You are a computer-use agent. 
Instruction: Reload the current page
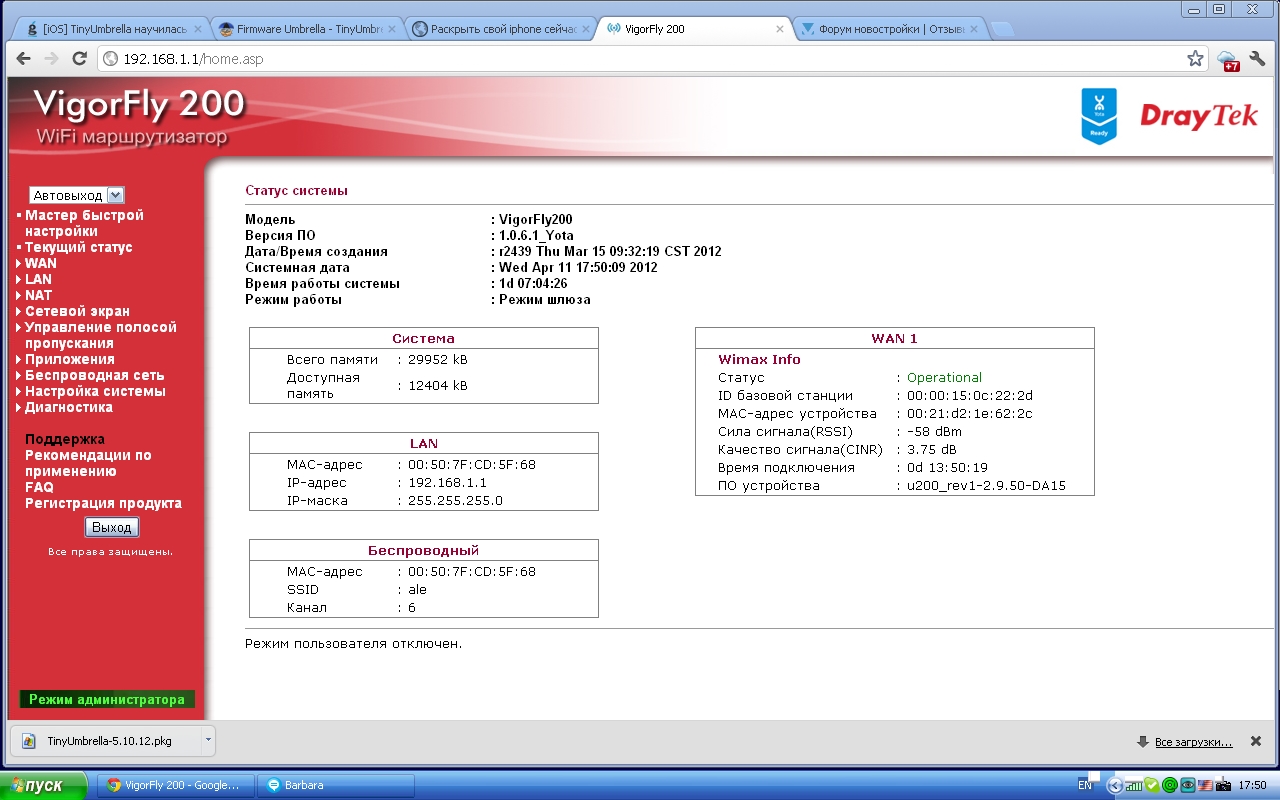coord(80,59)
